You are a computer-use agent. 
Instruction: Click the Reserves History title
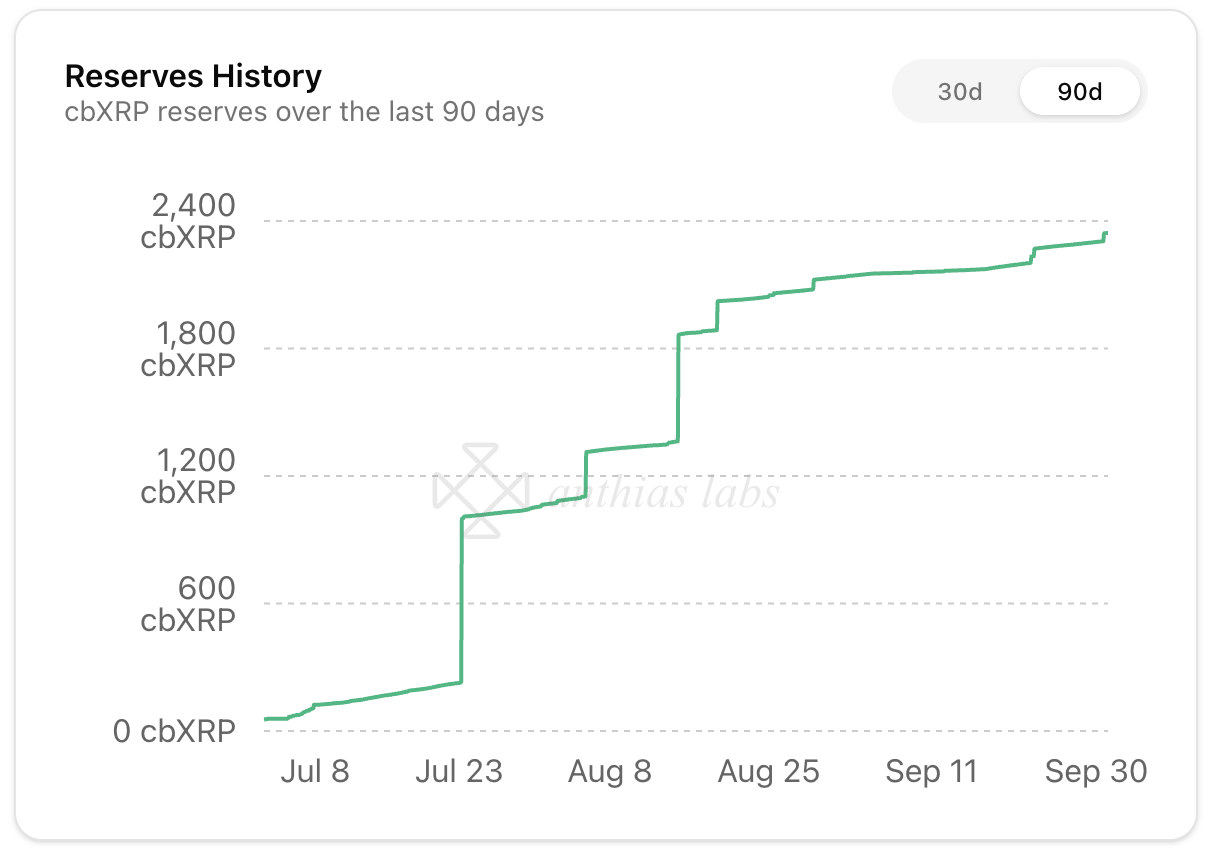pos(193,76)
